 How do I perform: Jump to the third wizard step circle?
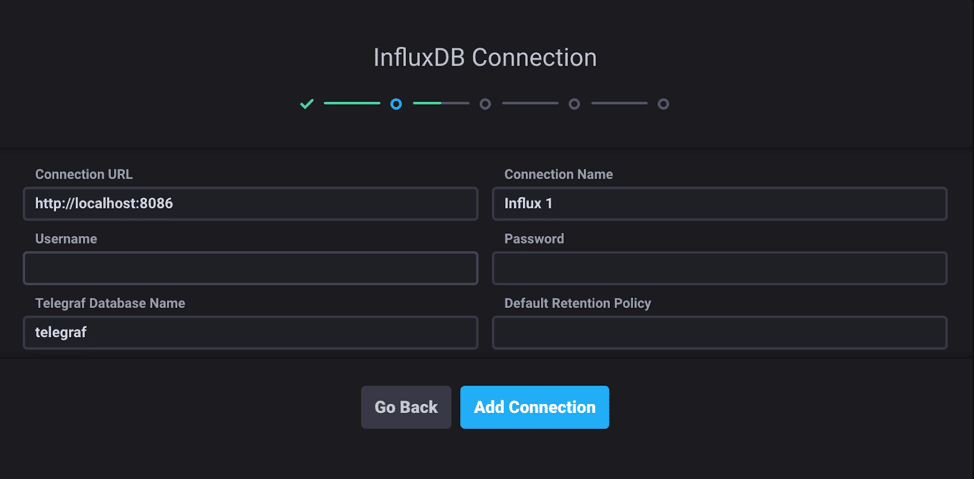(x=485, y=104)
